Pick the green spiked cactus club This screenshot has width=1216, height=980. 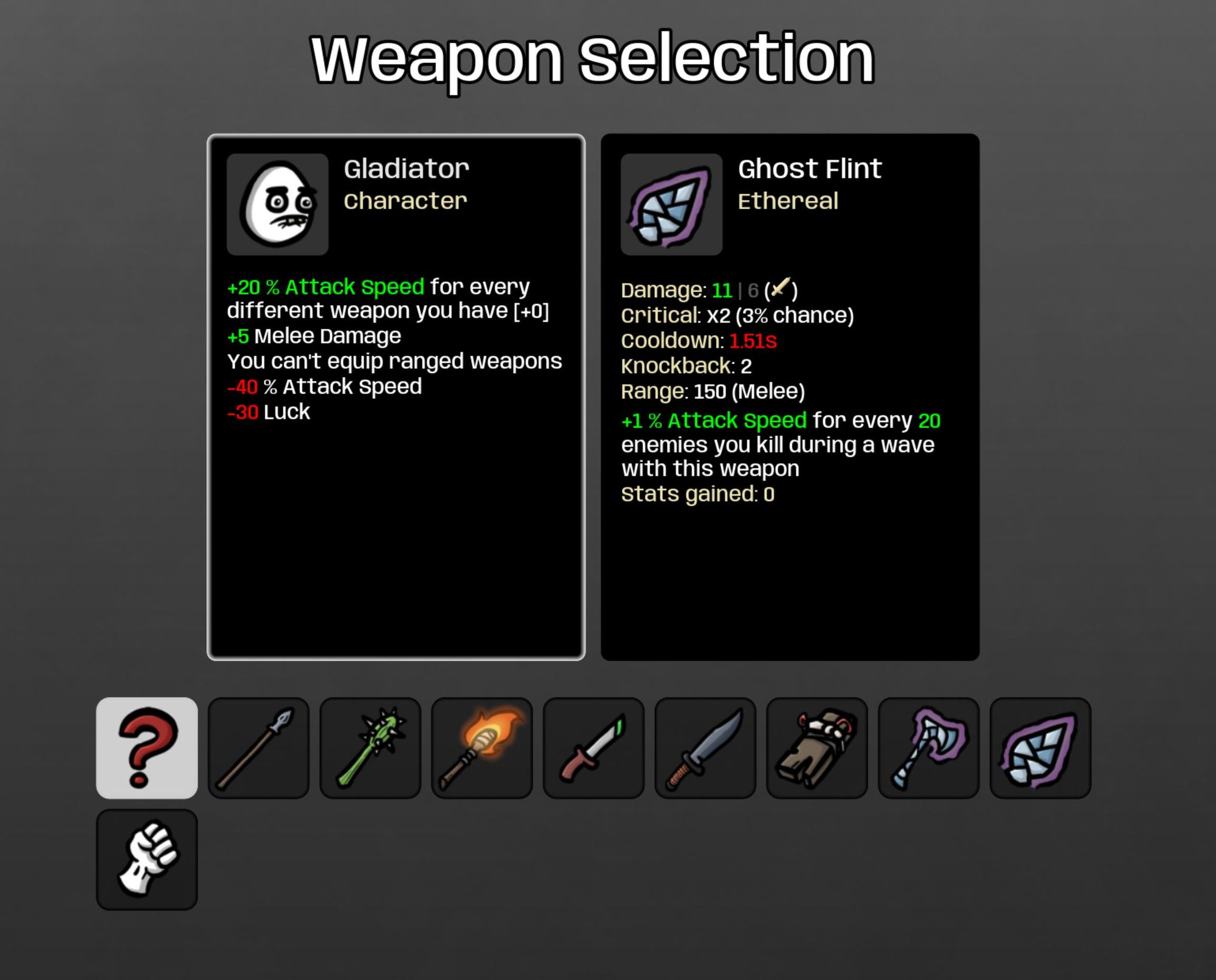(x=370, y=748)
